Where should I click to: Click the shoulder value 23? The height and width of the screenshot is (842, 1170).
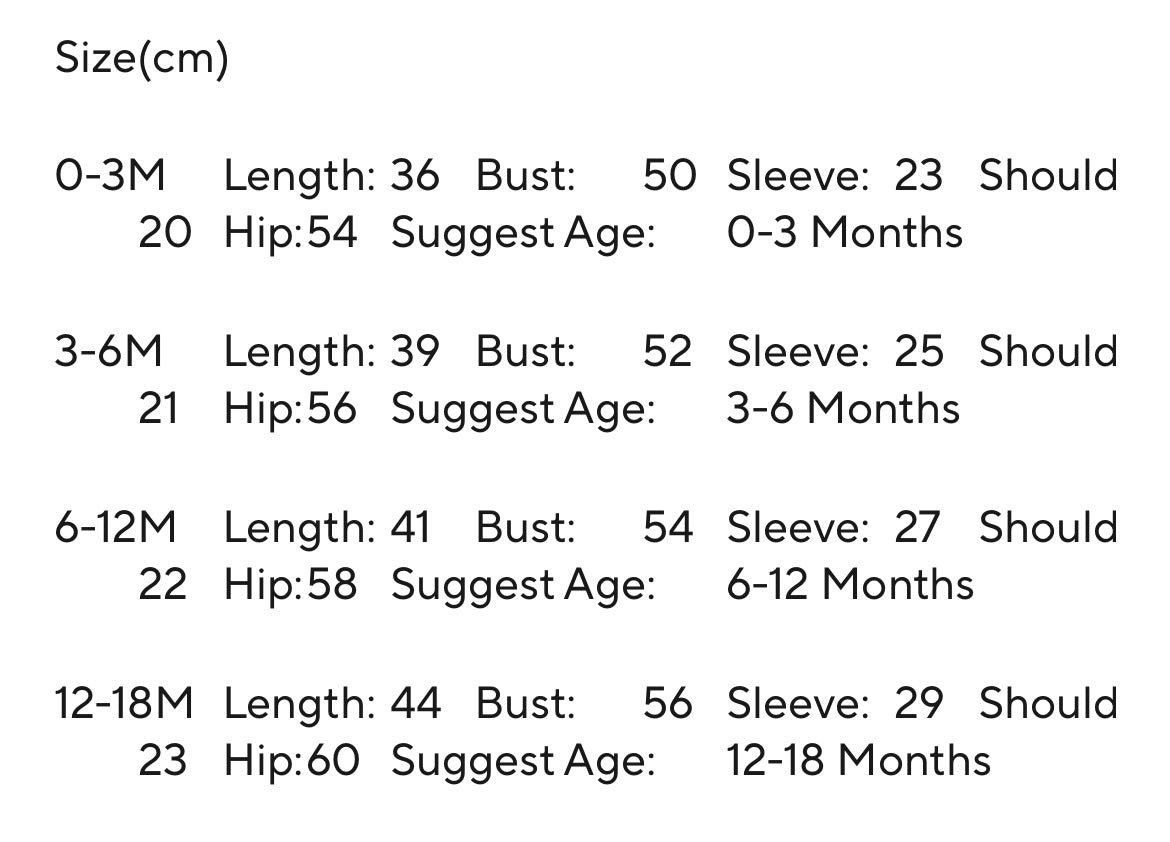tap(163, 761)
